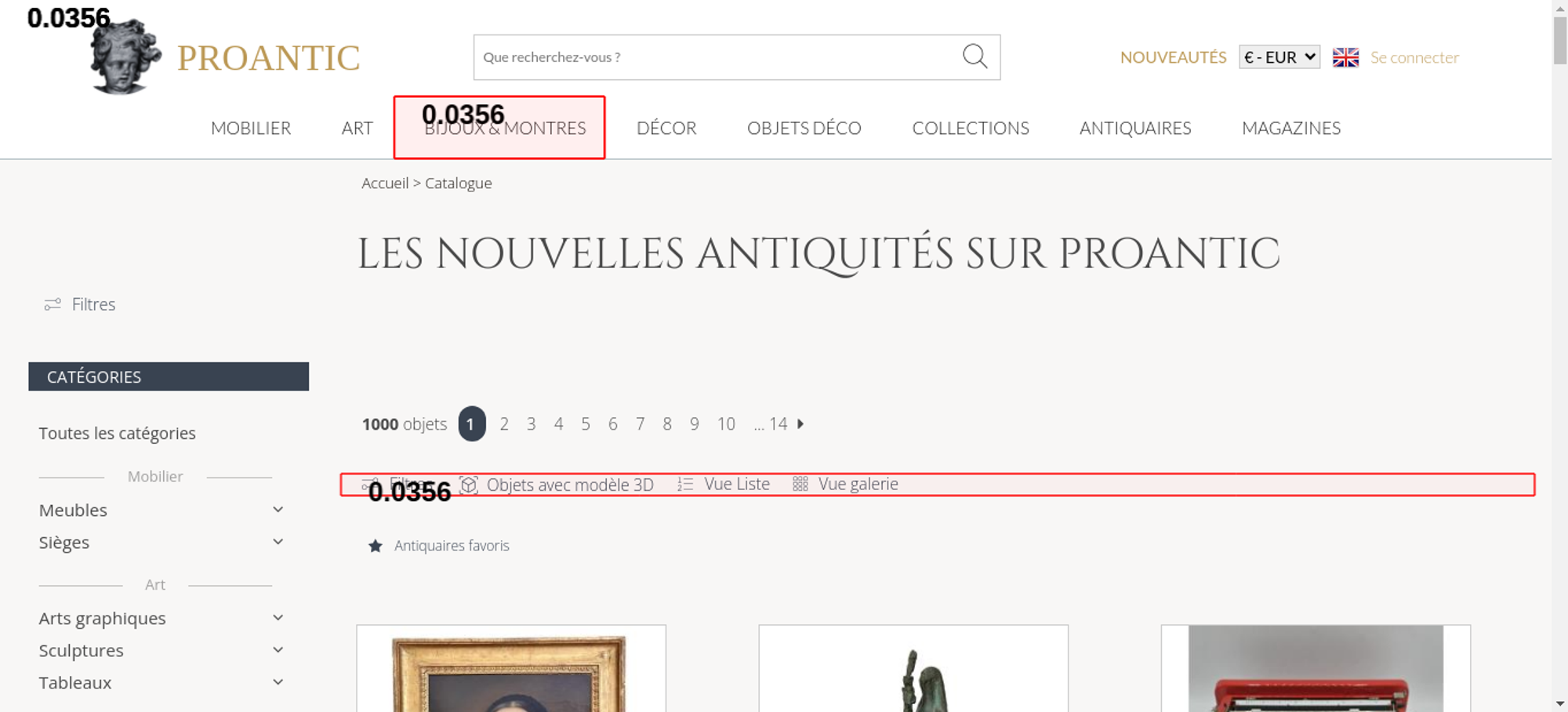Open the COLLECTIONS menu
Image resolution: width=1568 pixels, height=712 pixels.
[x=971, y=128]
